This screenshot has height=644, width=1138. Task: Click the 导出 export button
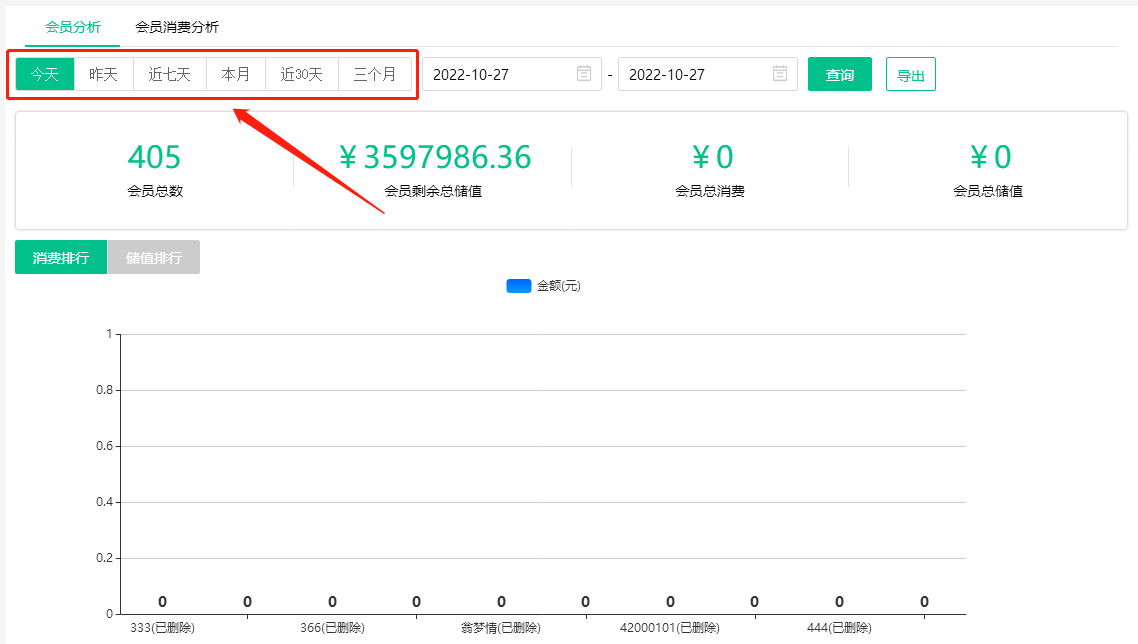(910, 74)
